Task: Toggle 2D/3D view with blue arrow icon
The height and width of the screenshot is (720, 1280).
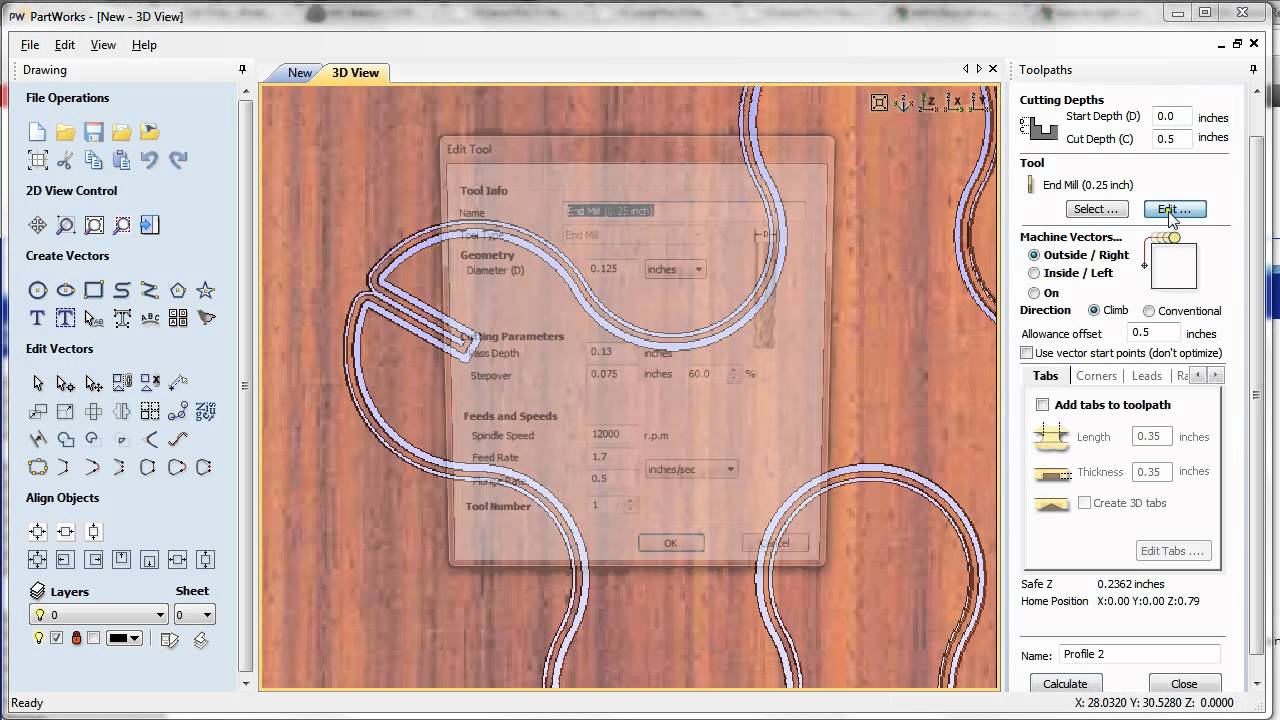Action: tap(149, 225)
